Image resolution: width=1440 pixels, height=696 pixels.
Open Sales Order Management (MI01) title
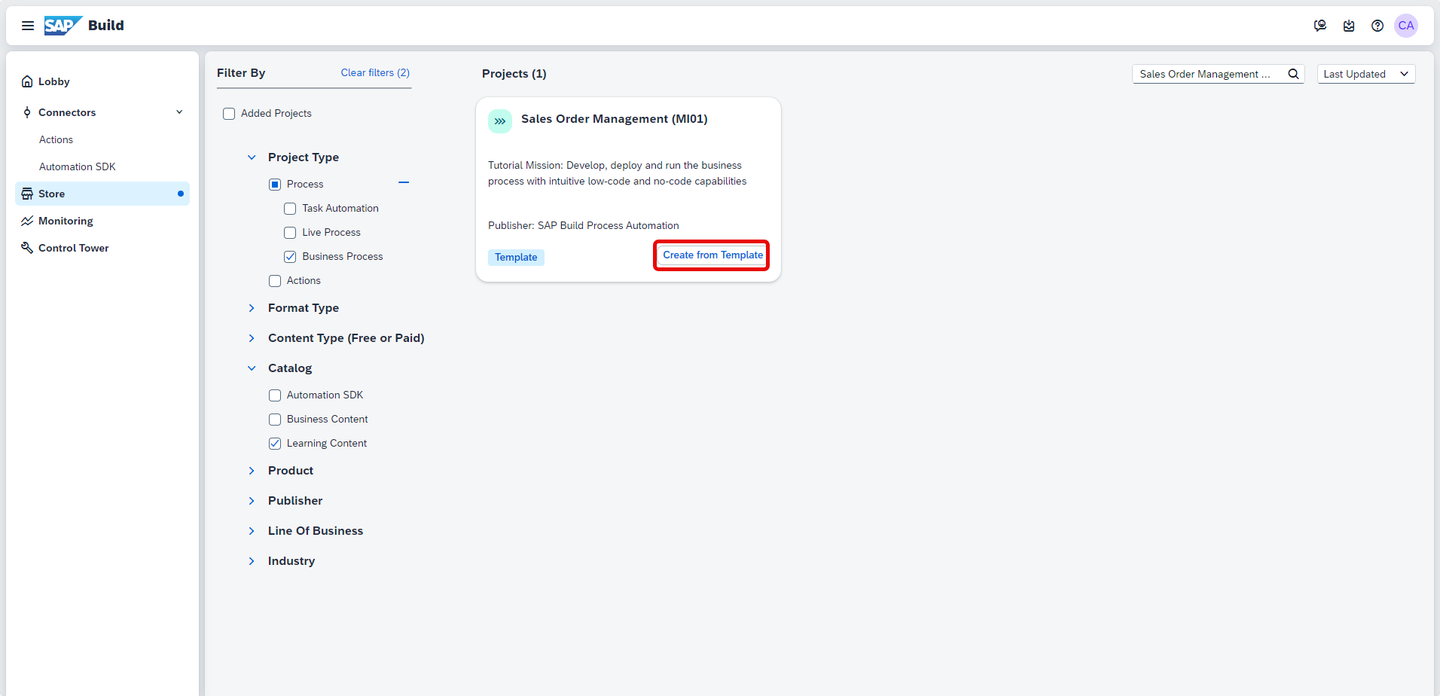pos(614,119)
